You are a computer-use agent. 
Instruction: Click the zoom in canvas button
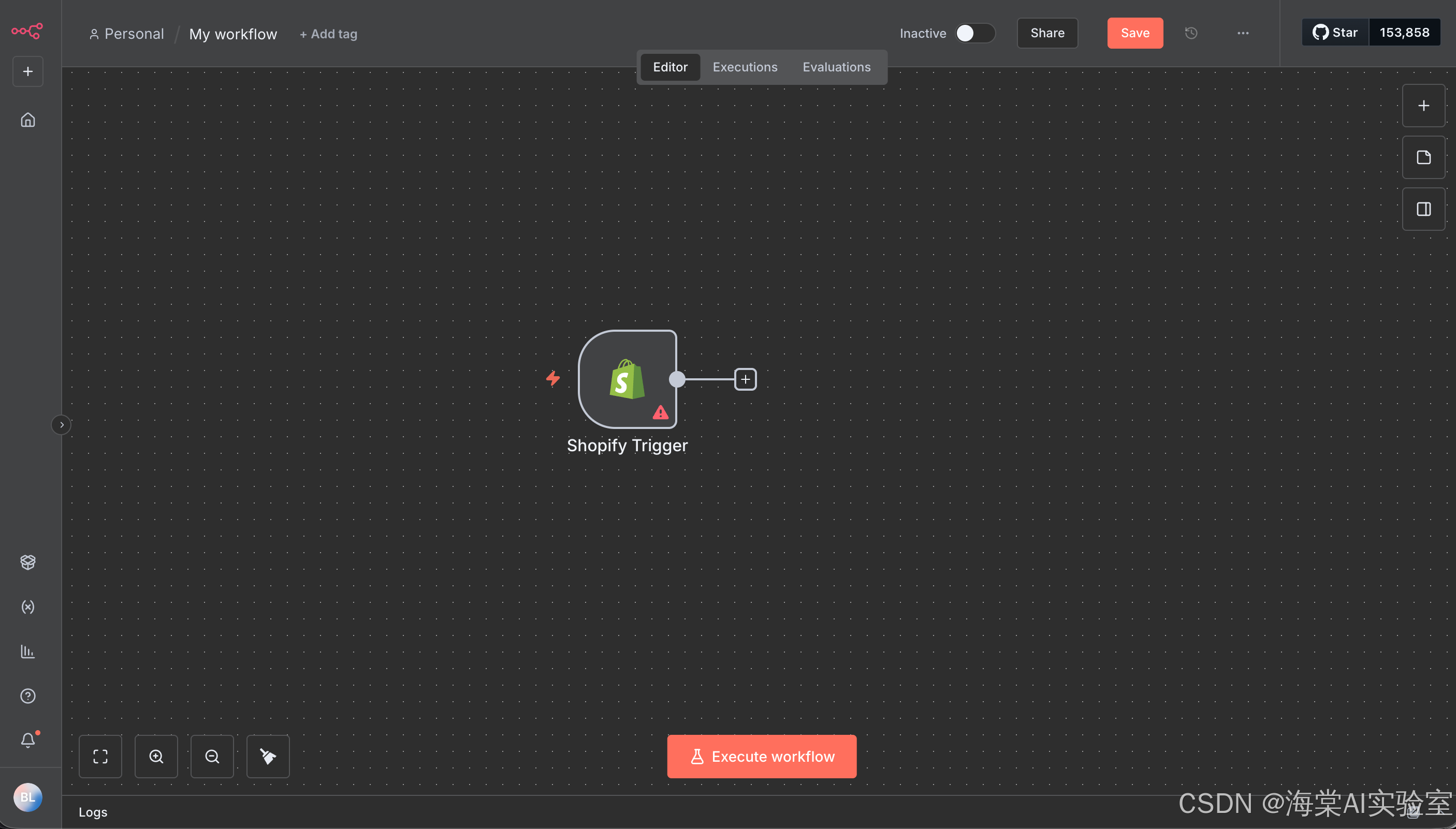pyautogui.click(x=156, y=756)
